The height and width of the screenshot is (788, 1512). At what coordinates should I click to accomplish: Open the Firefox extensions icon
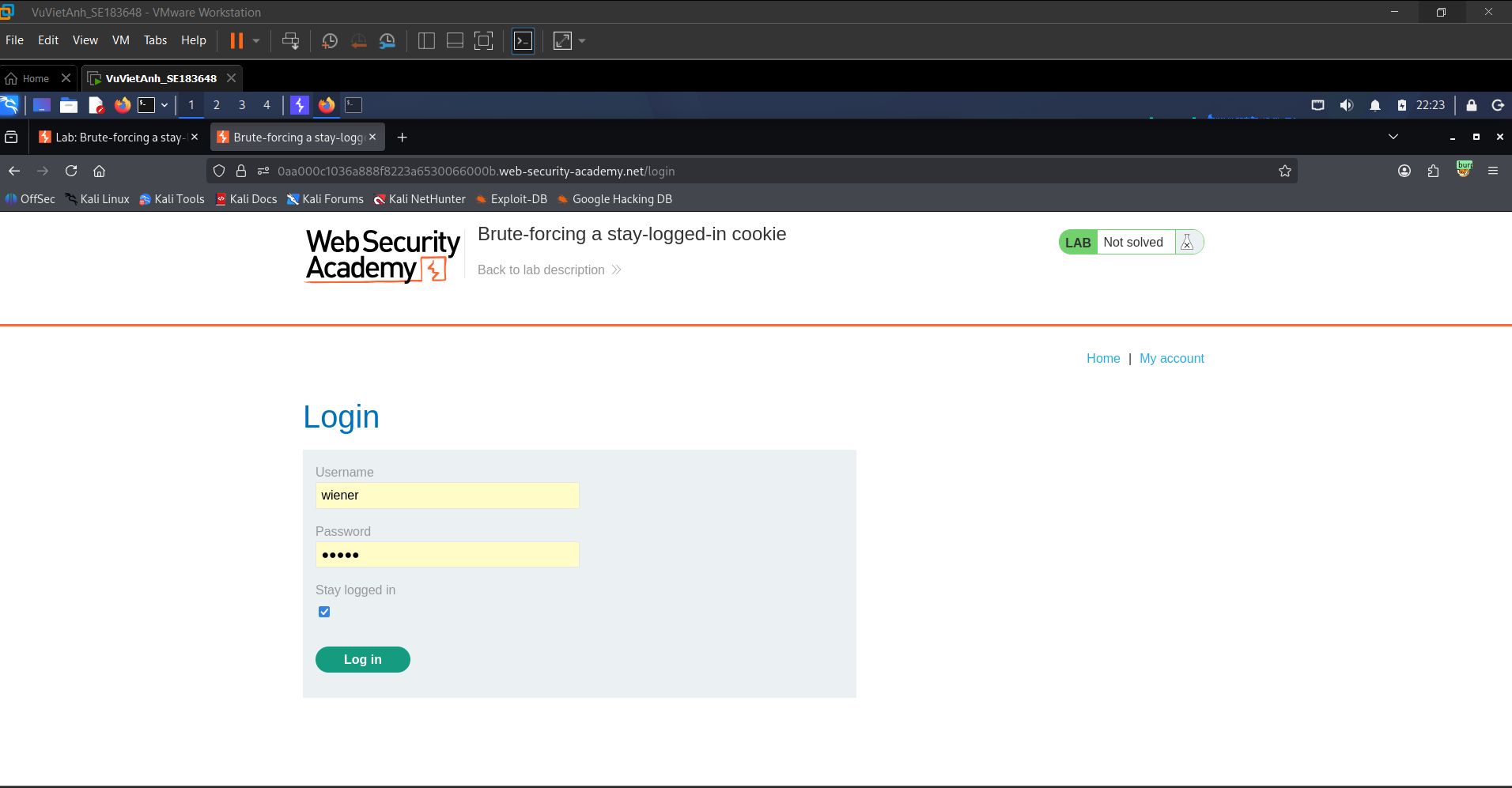click(1433, 171)
